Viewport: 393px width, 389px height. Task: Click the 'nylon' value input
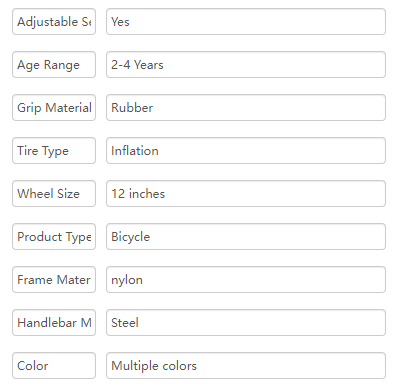[x=246, y=280]
